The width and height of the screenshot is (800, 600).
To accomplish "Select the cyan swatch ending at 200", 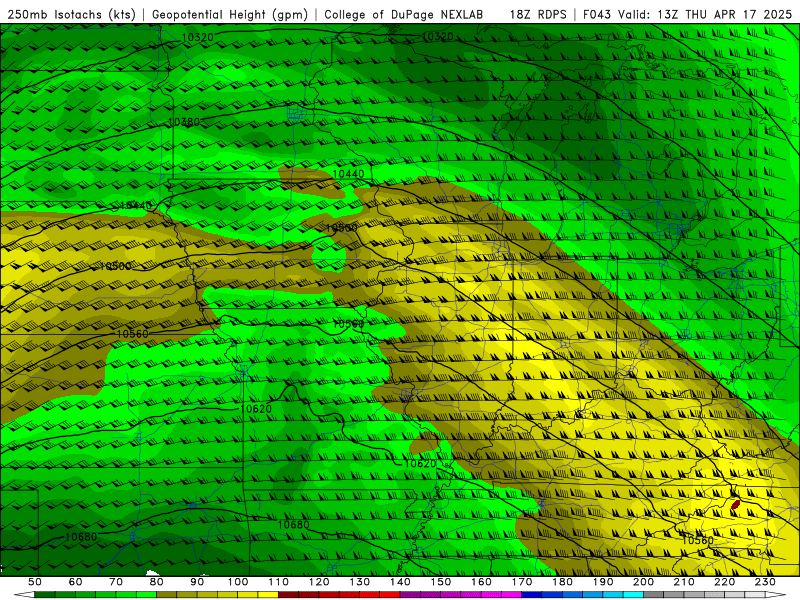I will [633, 594].
